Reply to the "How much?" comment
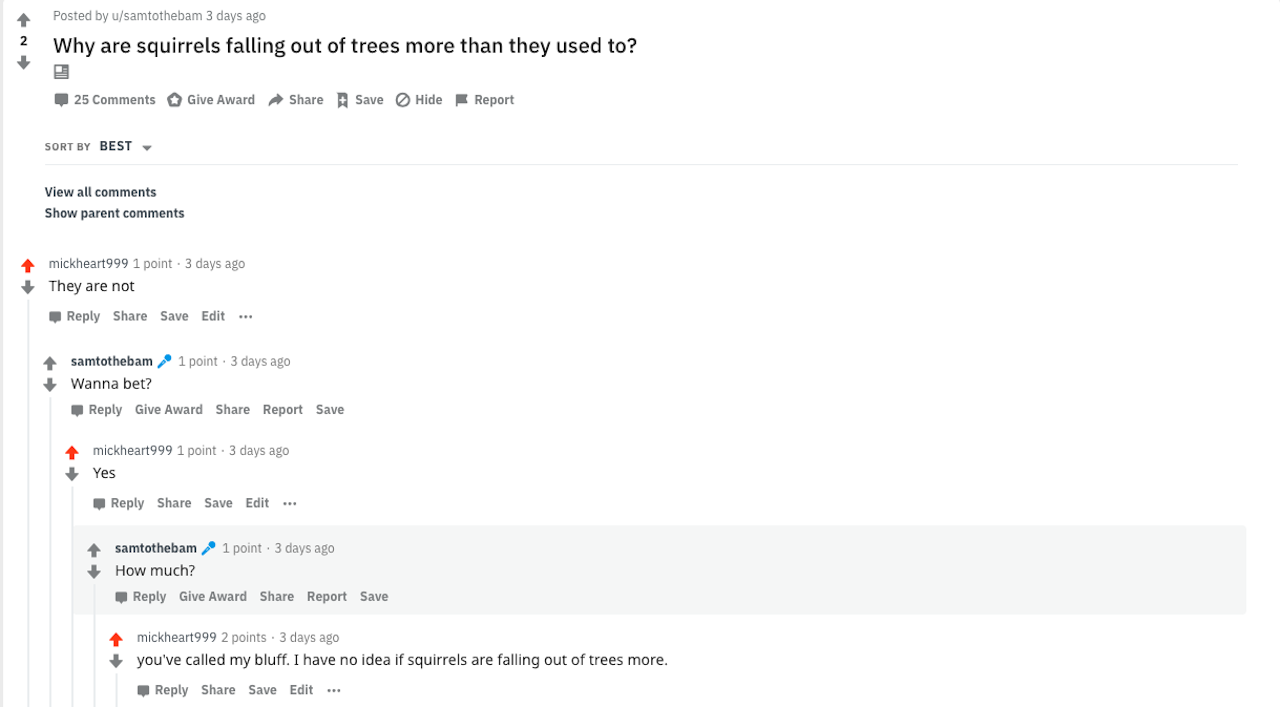The height and width of the screenshot is (707, 1280). pos(141,597)
